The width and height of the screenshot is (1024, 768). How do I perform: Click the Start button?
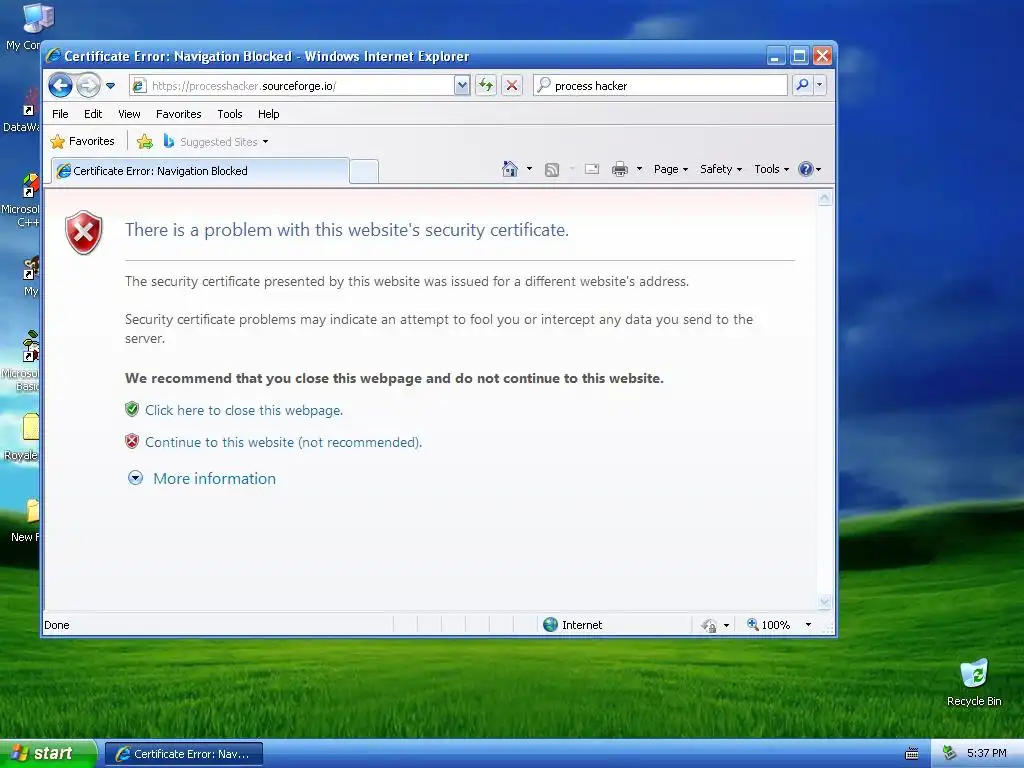48,754
